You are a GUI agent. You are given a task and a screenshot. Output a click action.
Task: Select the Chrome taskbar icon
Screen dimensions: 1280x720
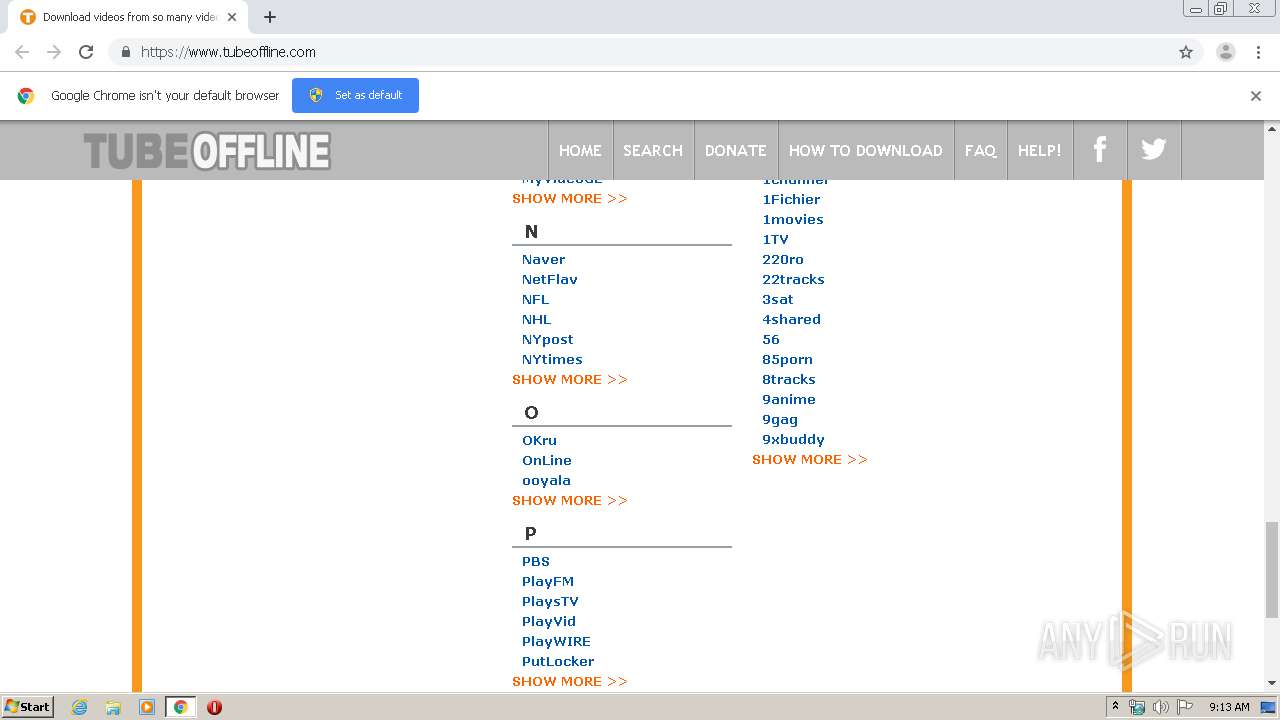(180, 707)
